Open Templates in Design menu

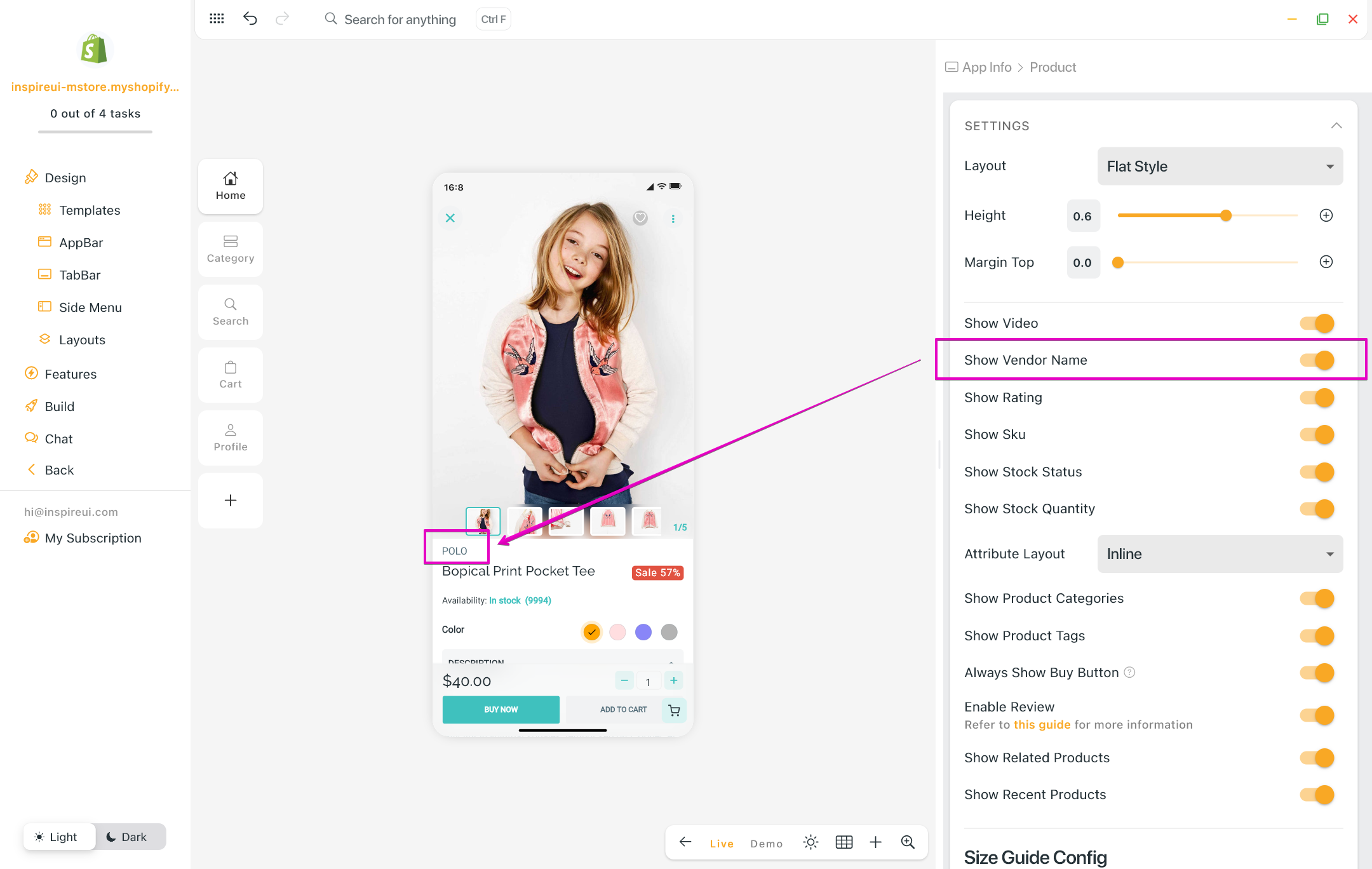coord(90,210)
